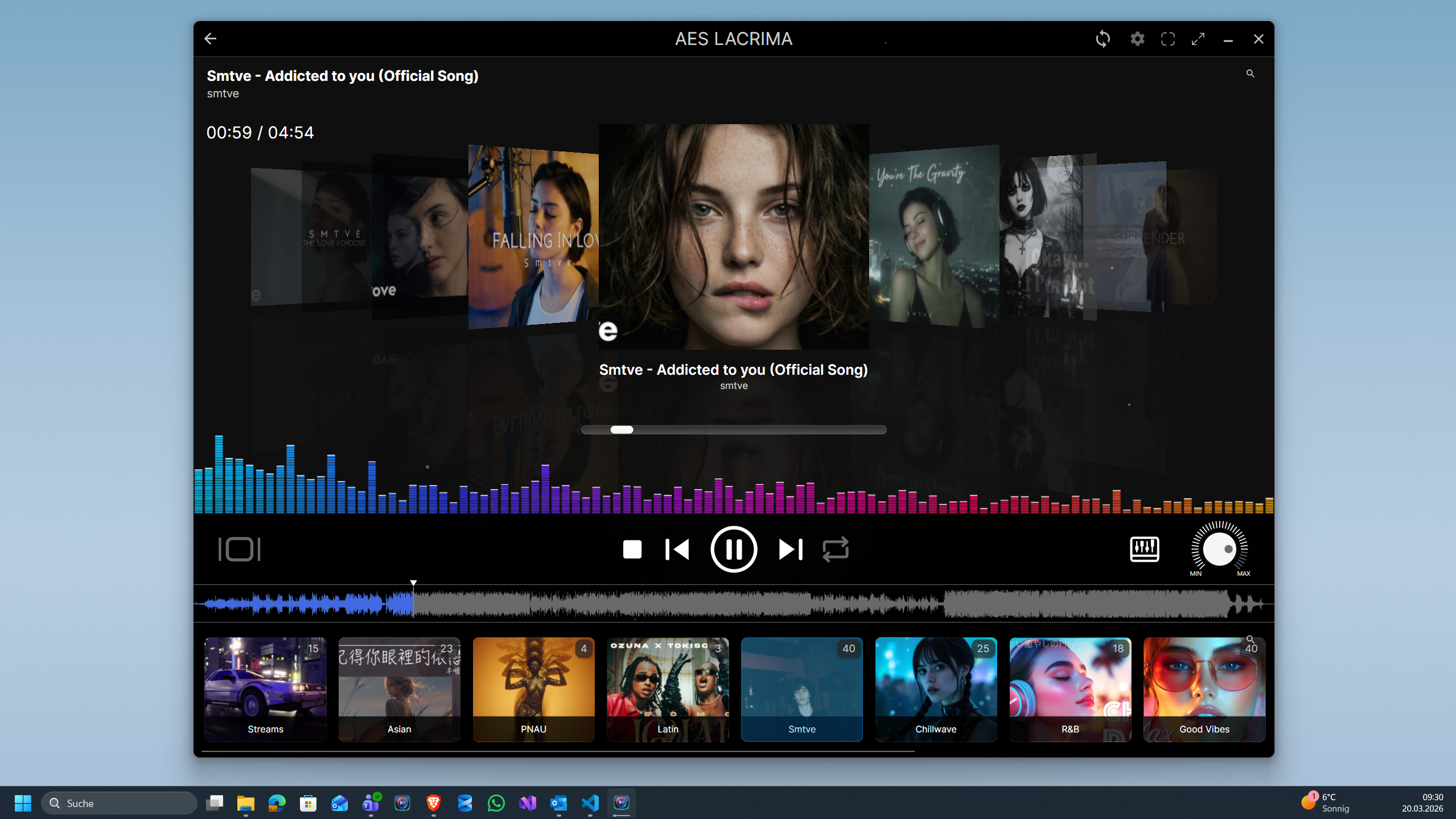Open Outlook from the taskbar

[x=559, y=803]
